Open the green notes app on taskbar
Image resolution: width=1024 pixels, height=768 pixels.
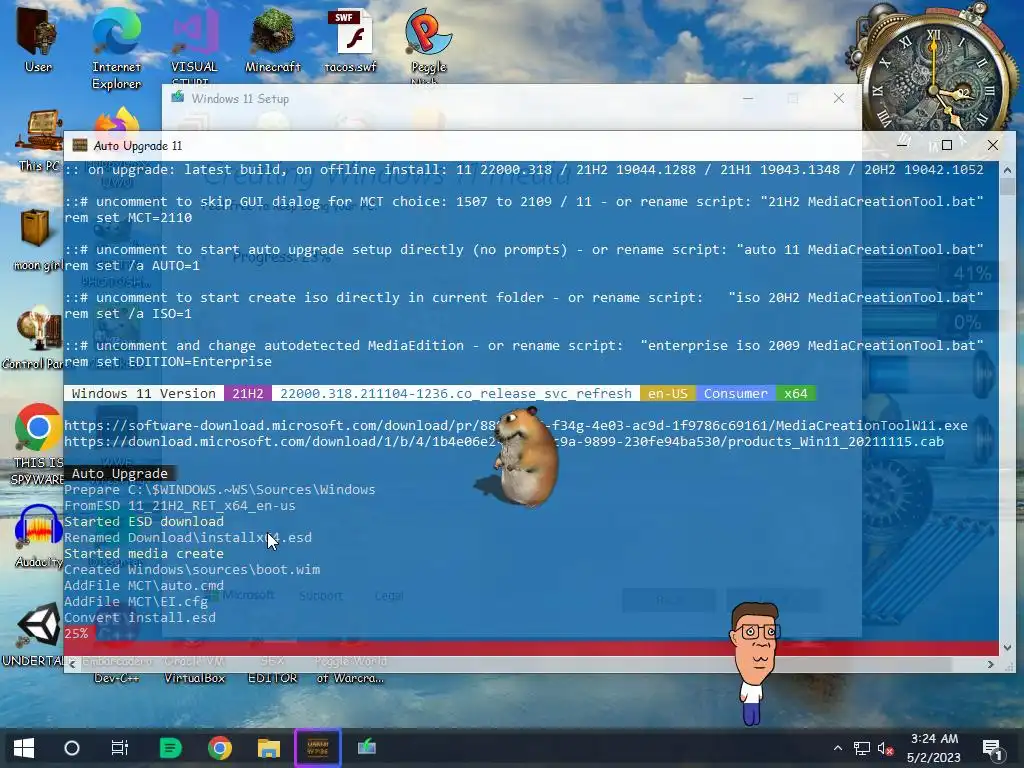click(170, 748)
